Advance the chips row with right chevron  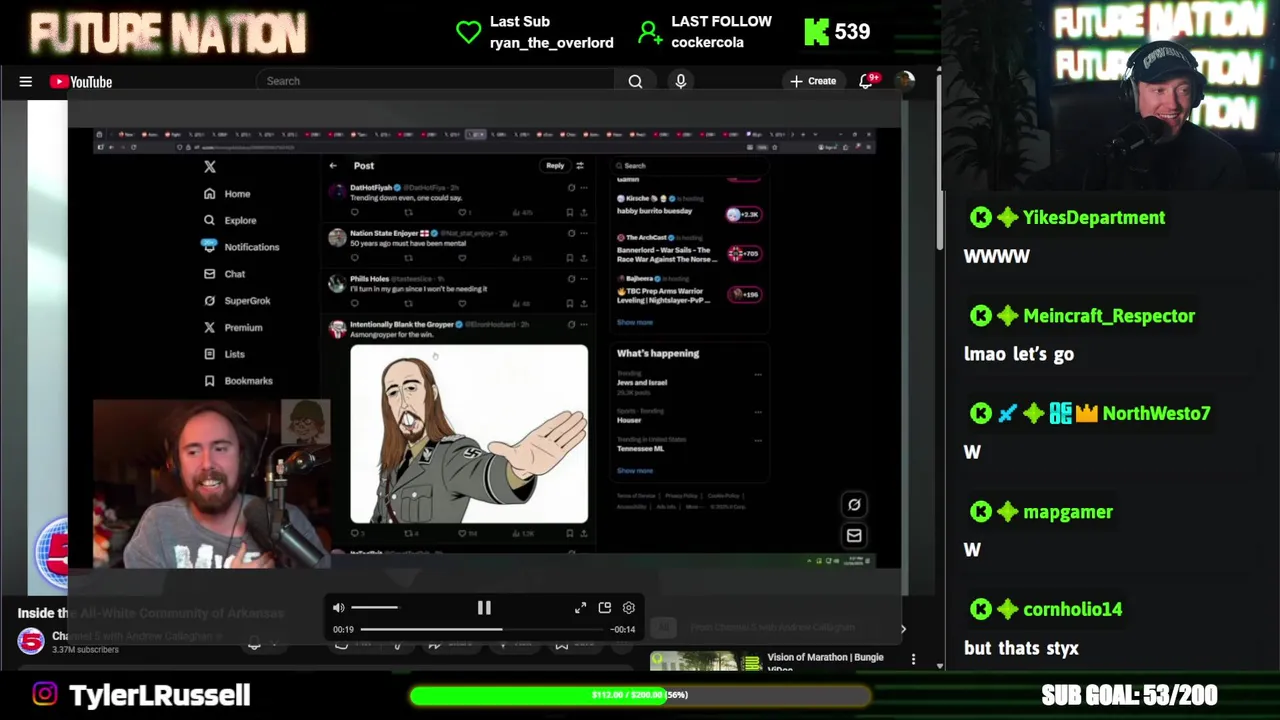point(903,629)
